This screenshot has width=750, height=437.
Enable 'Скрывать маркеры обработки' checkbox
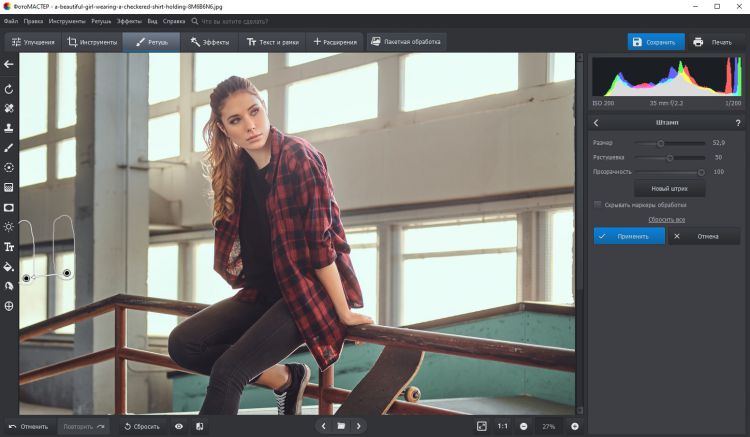598,204
